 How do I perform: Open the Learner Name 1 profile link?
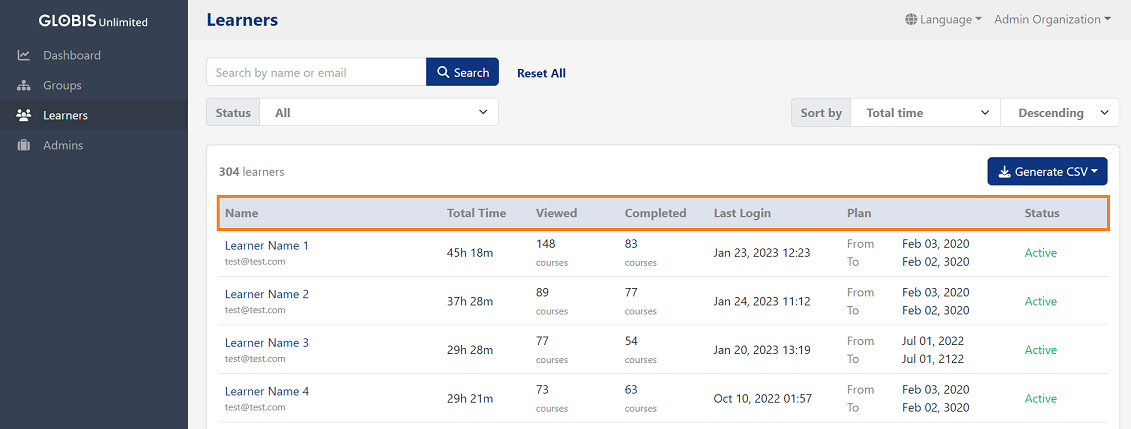point(267,245)
